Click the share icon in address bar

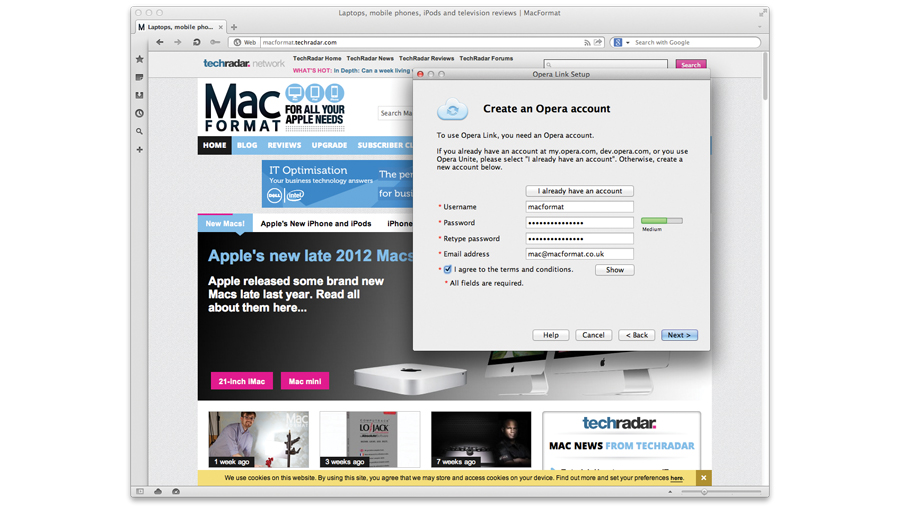(x=598, y=42)
